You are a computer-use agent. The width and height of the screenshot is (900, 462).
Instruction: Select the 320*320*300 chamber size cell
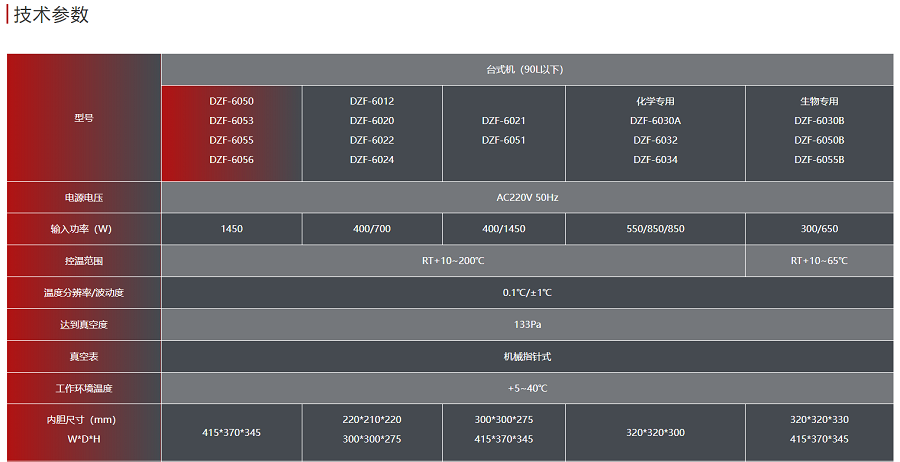click(x=655, y=433)
